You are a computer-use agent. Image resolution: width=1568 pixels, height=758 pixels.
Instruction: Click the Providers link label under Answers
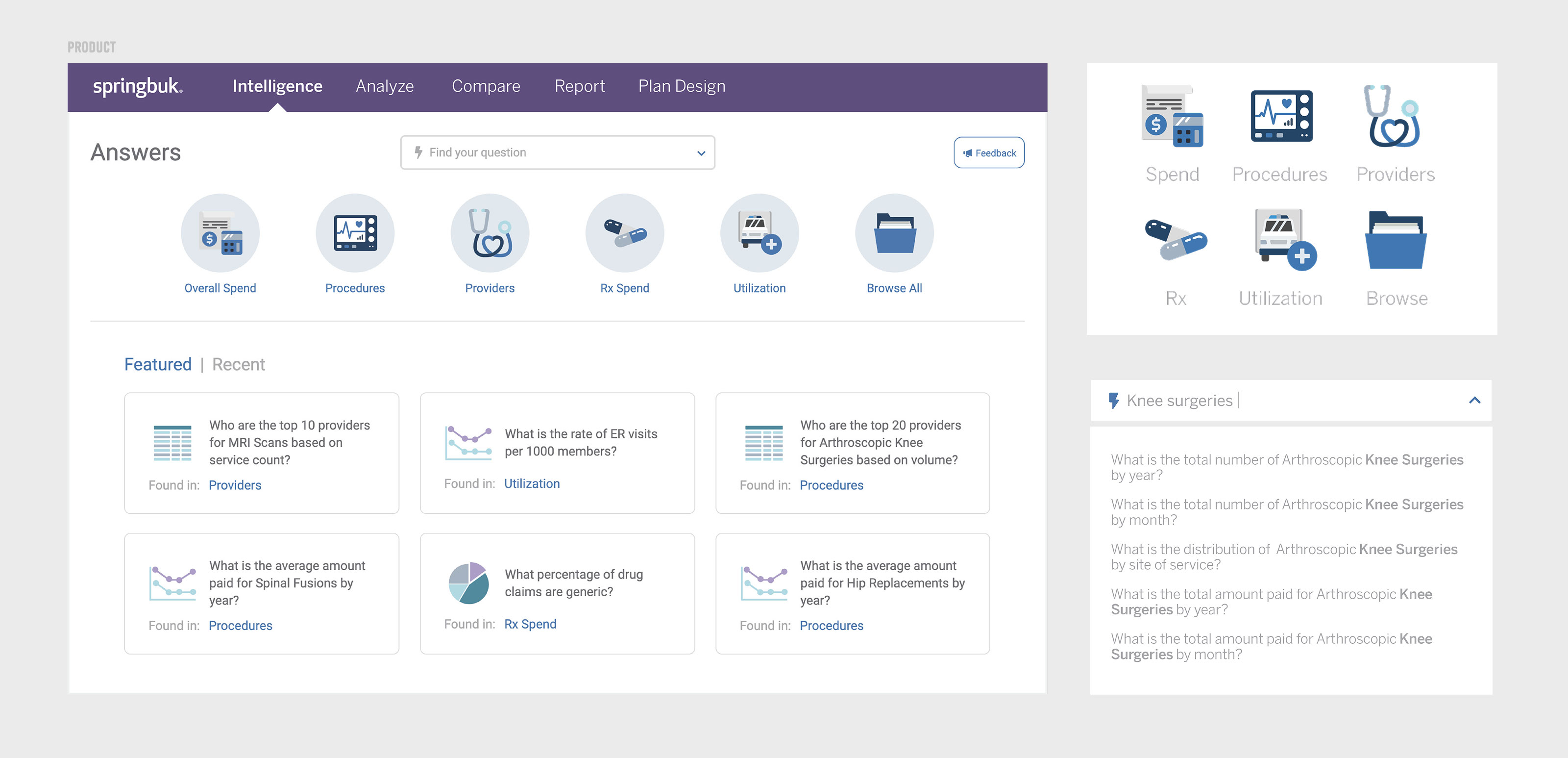pyautogui.click(x=490, y=288)
